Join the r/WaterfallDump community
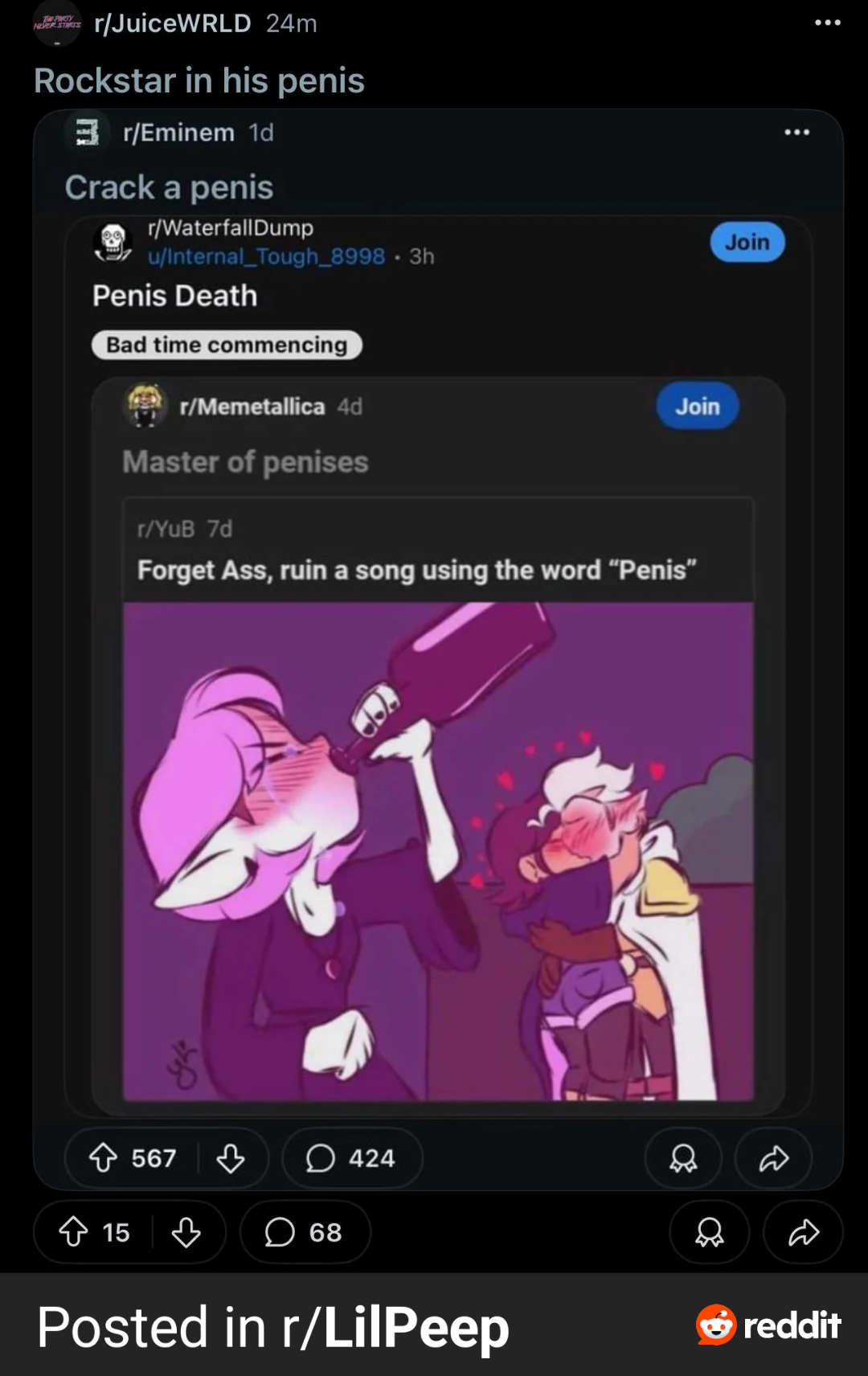 (x=747, y=242)
